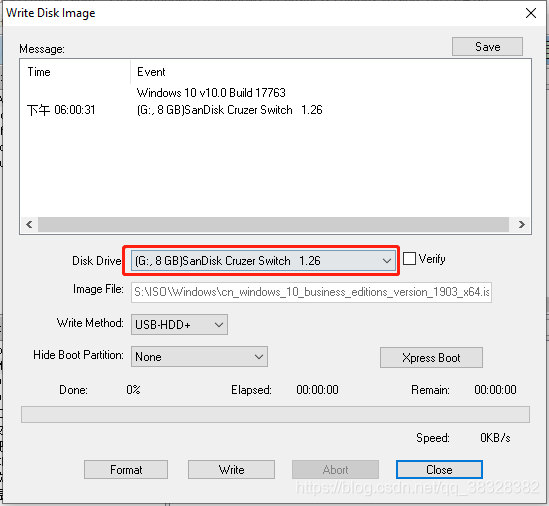Click the Save message log button
This screenshot has width=549, height=506.
coord(487,47)
